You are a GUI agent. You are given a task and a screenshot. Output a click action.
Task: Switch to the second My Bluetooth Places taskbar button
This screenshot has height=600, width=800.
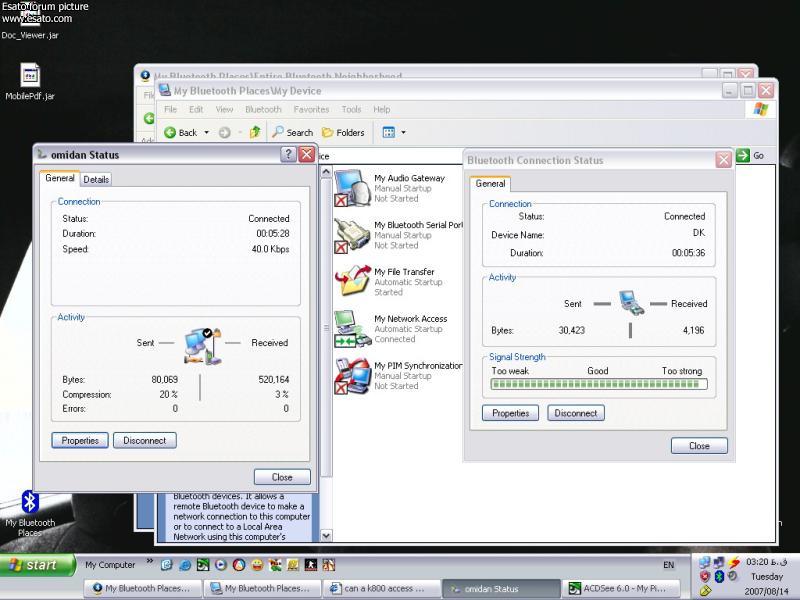point(262,588)
